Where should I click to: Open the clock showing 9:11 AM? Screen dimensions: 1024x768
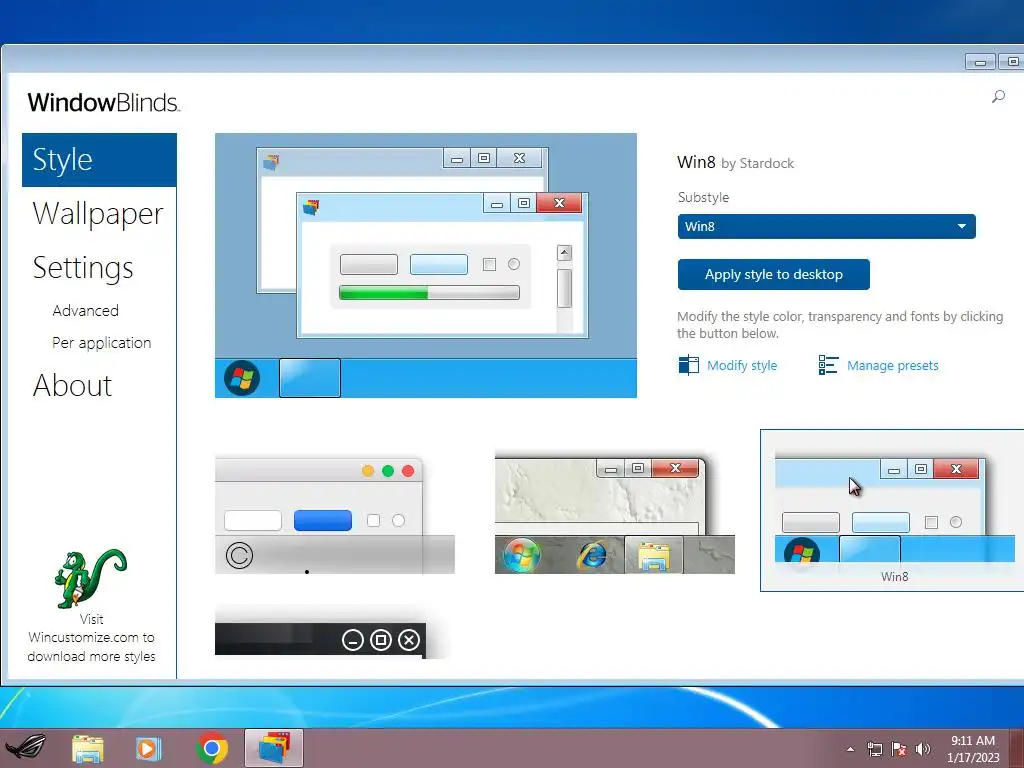[x=973, y=748]
